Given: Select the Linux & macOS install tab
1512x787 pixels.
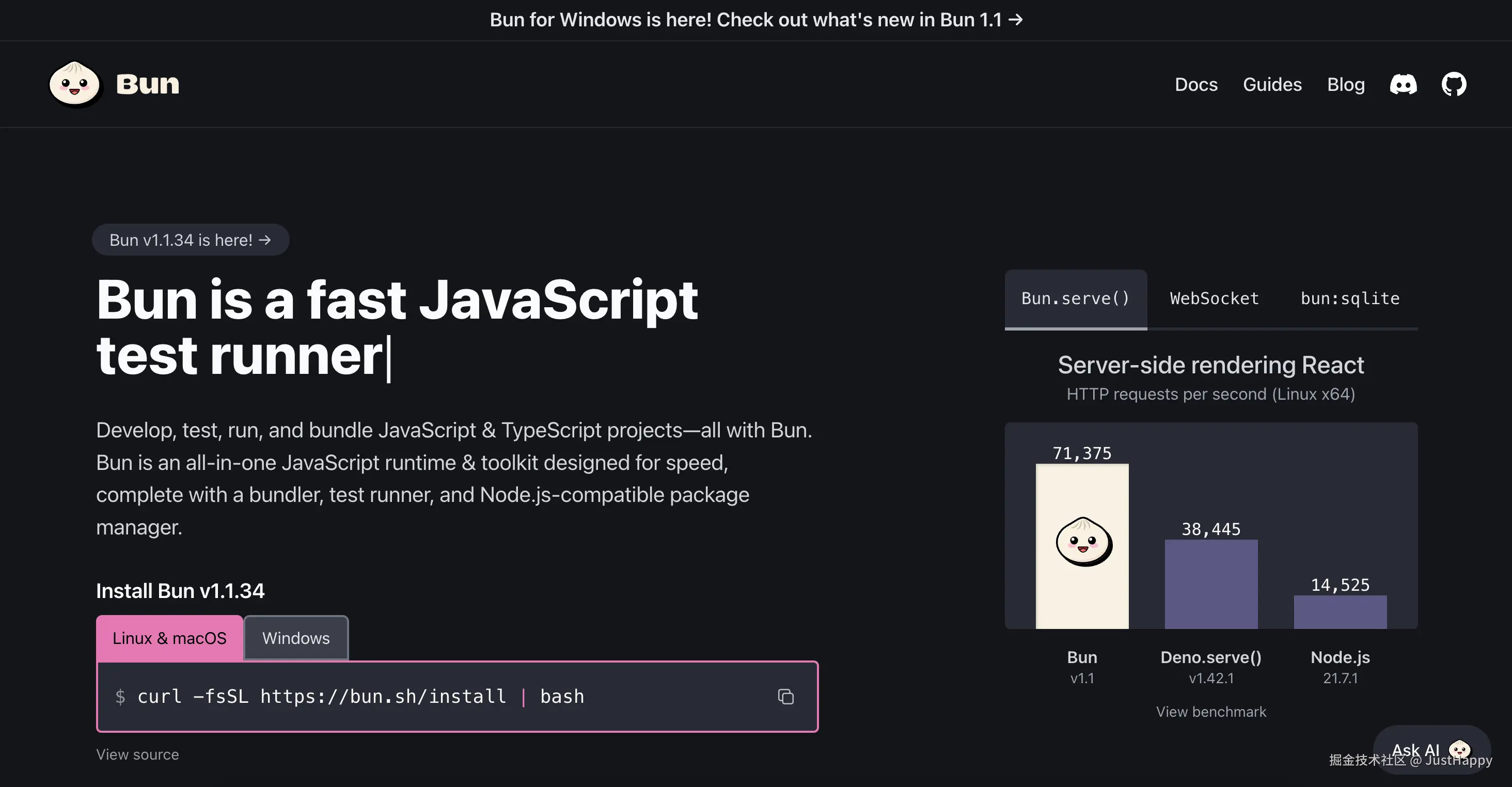Looking at the screenshot, I should tap(169, 638).
